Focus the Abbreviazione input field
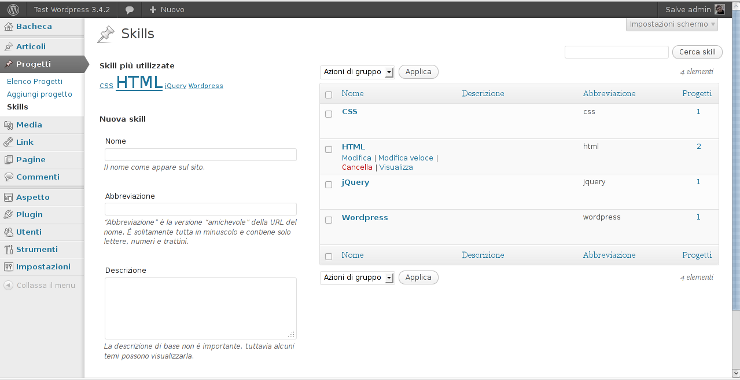 tap(201, 210)
